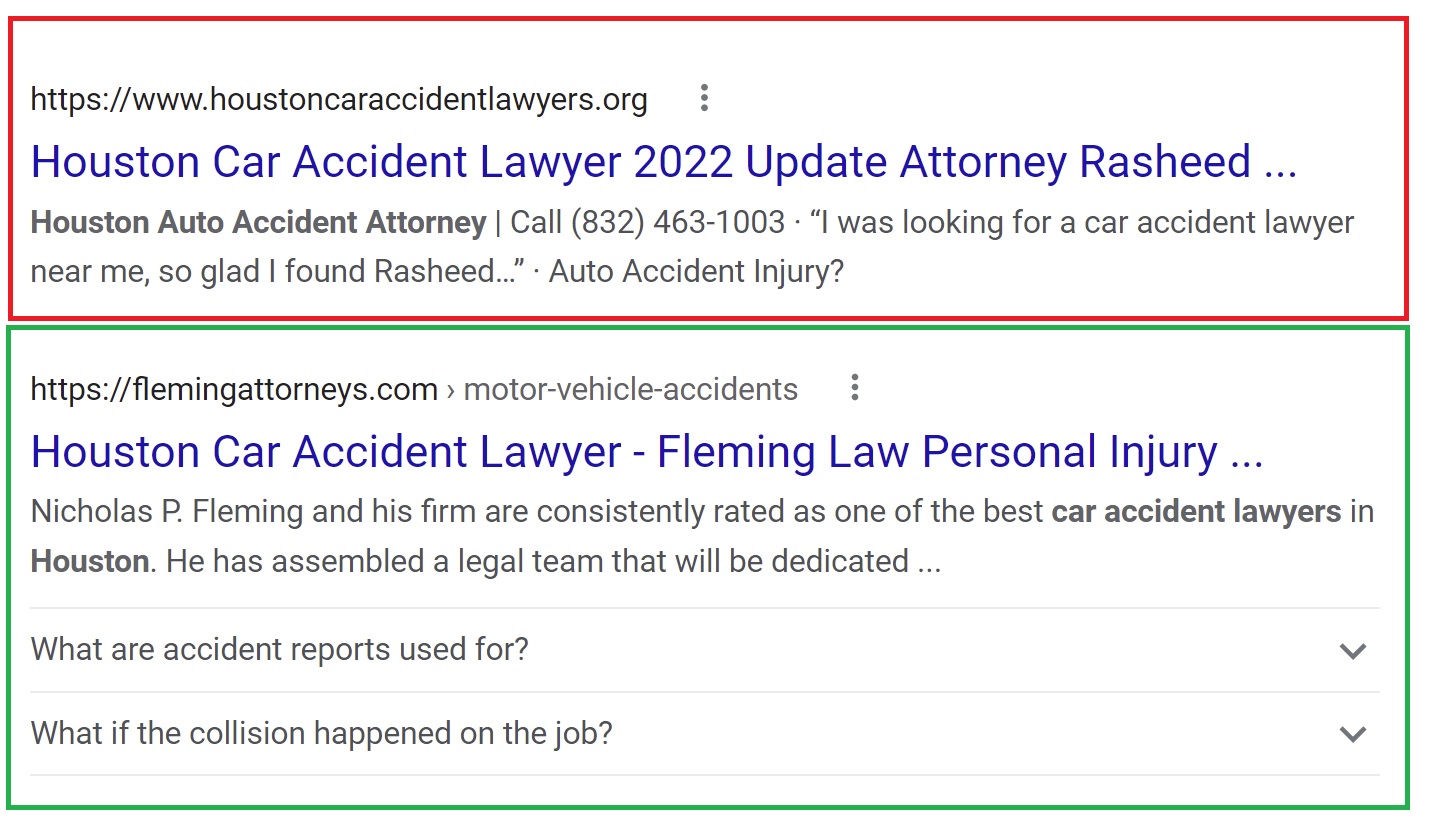Image resolution: width=1430 pixels, height=826 pixels.
Task: Expand "What if the collision happened on the job?"
Action: pos(321,734)
